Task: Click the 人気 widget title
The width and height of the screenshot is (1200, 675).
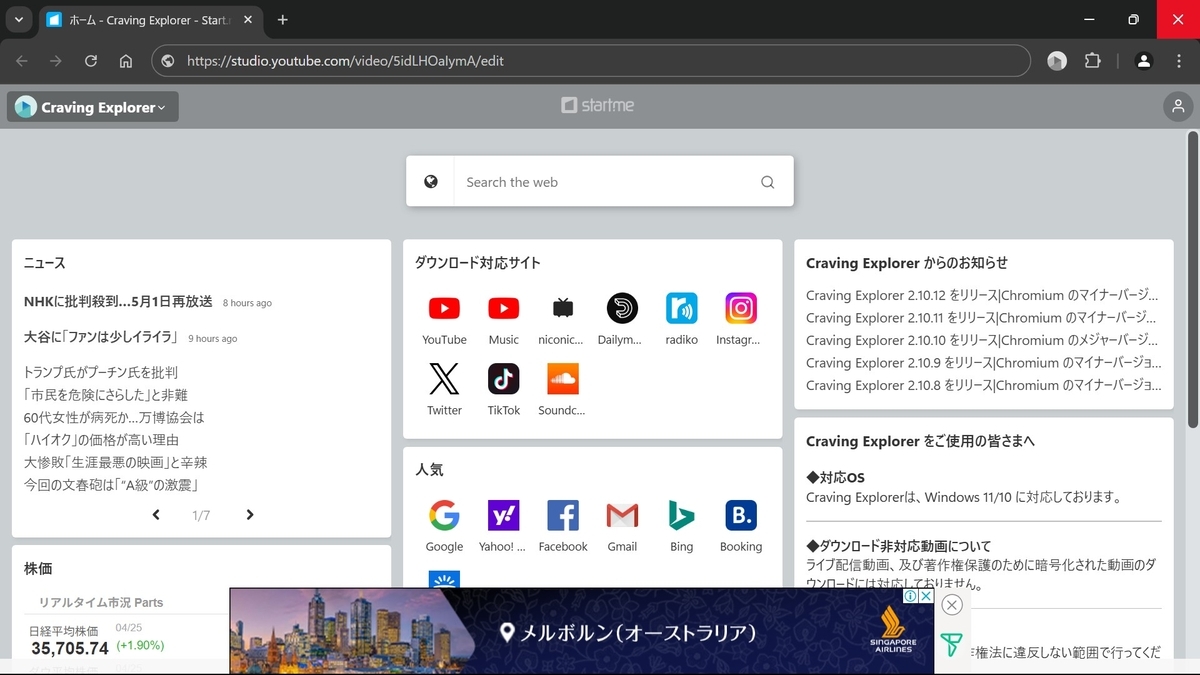Action: [x=429, y=469]
